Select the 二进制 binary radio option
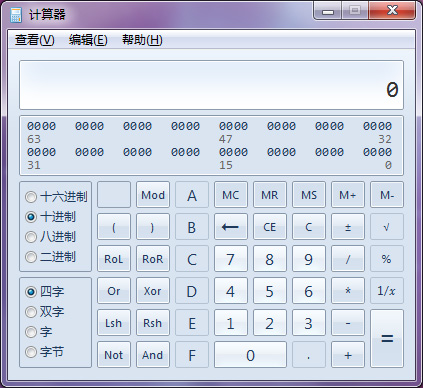This screenshot has height=388, width=423. coord(51,257)
